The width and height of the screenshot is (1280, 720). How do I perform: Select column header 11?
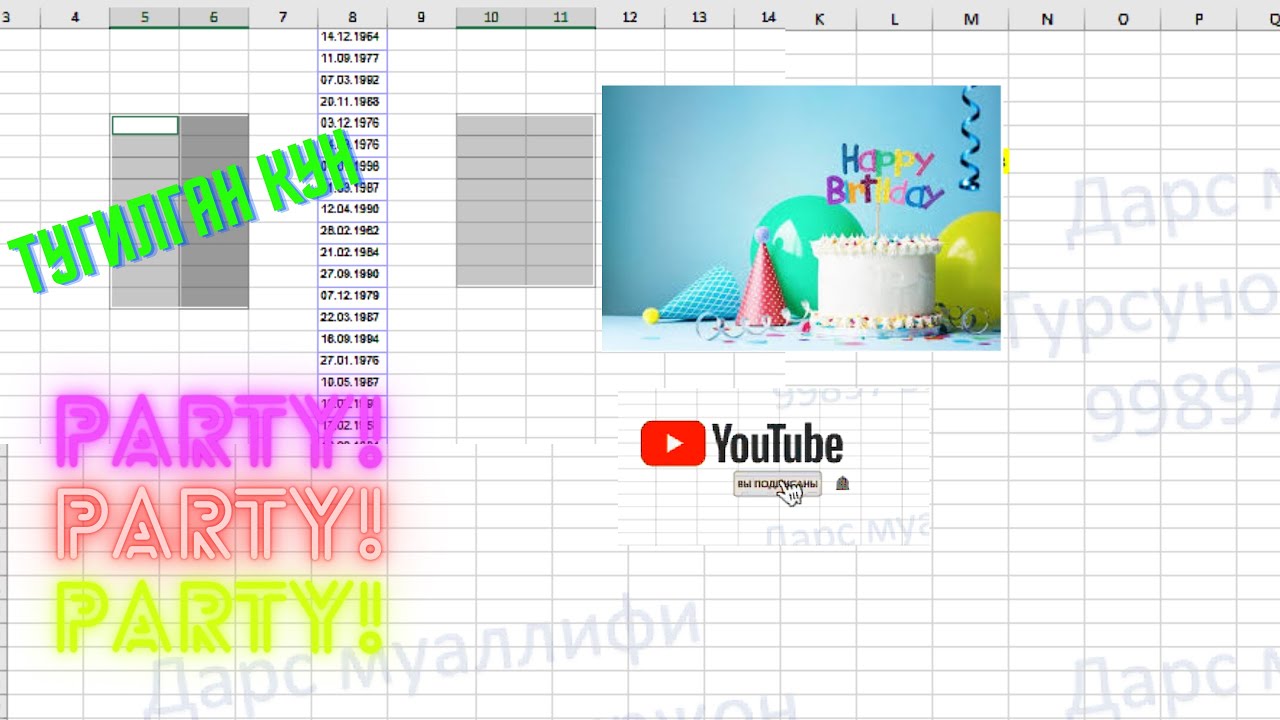[x=560, y=17]
